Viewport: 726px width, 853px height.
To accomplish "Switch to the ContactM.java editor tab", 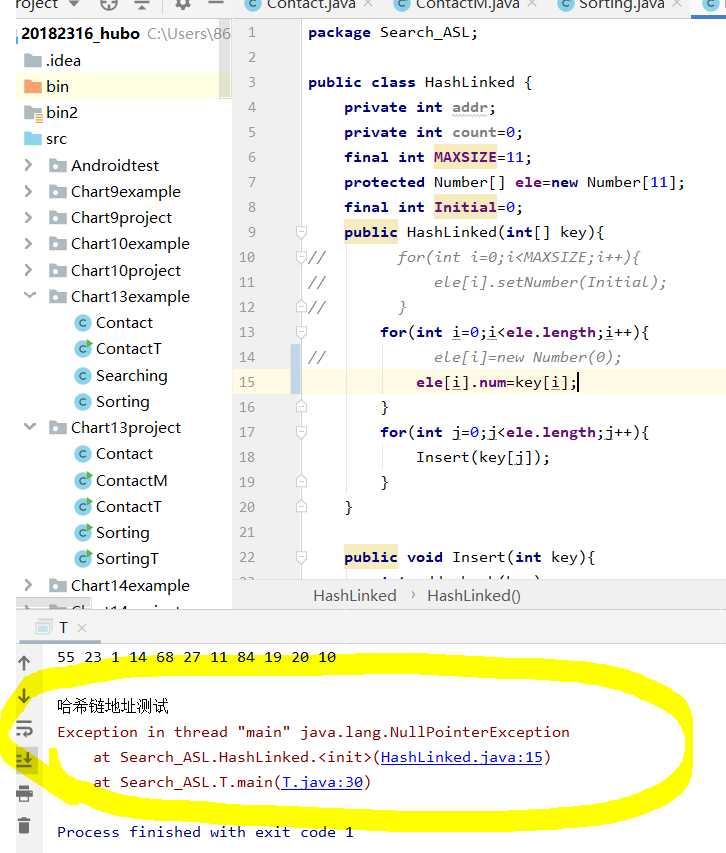I will coord(466,4).
